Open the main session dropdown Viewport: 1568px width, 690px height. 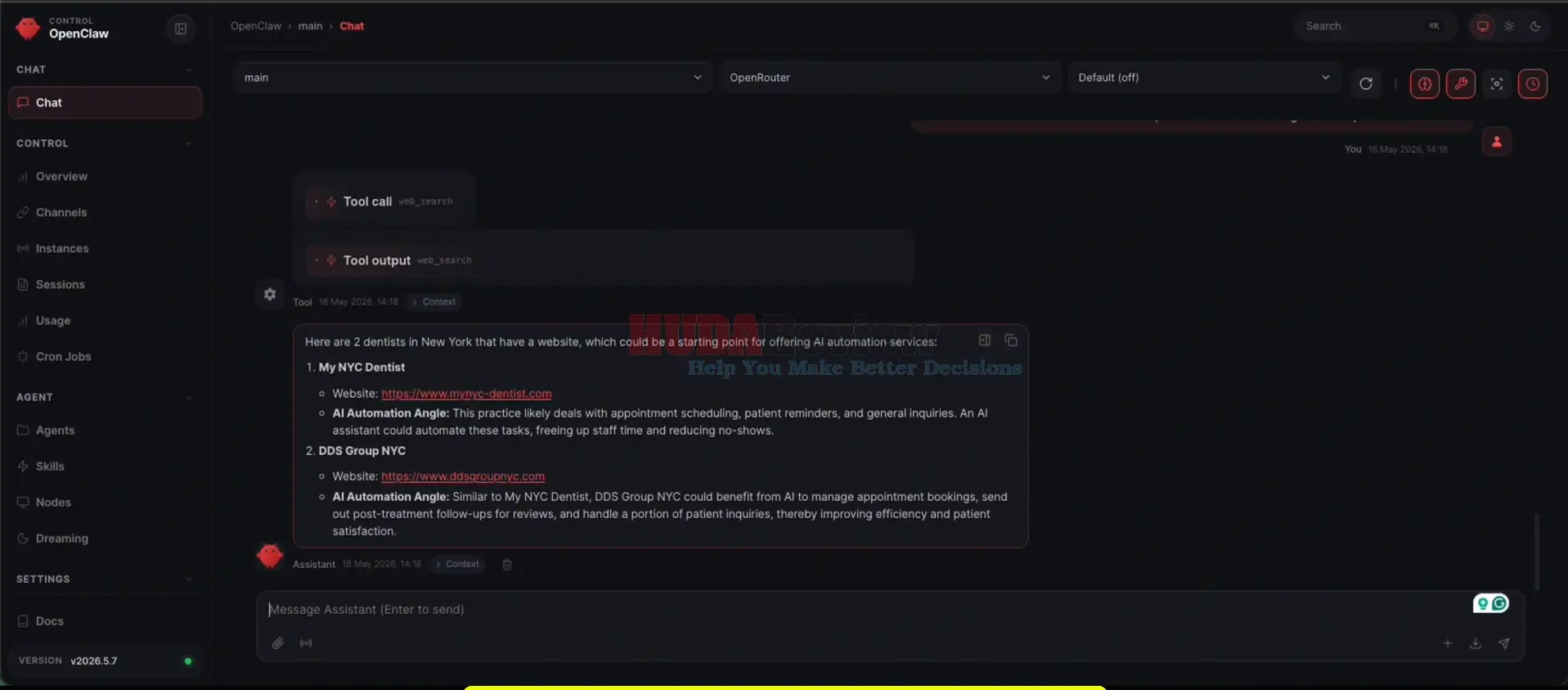pos(473,78)
